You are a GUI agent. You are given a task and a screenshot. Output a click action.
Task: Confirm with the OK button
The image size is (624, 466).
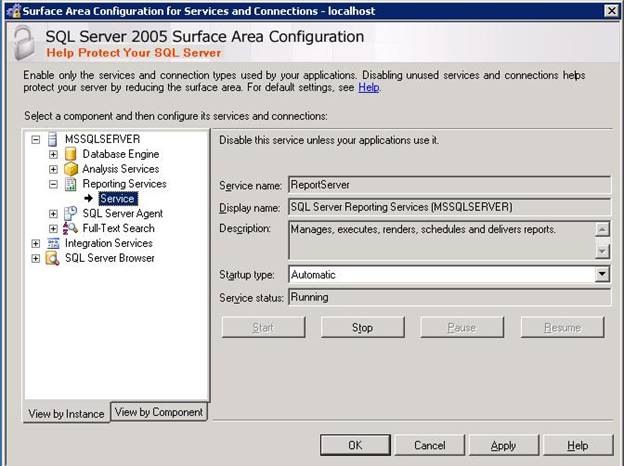pyautogui.click(x=355, y=445)
